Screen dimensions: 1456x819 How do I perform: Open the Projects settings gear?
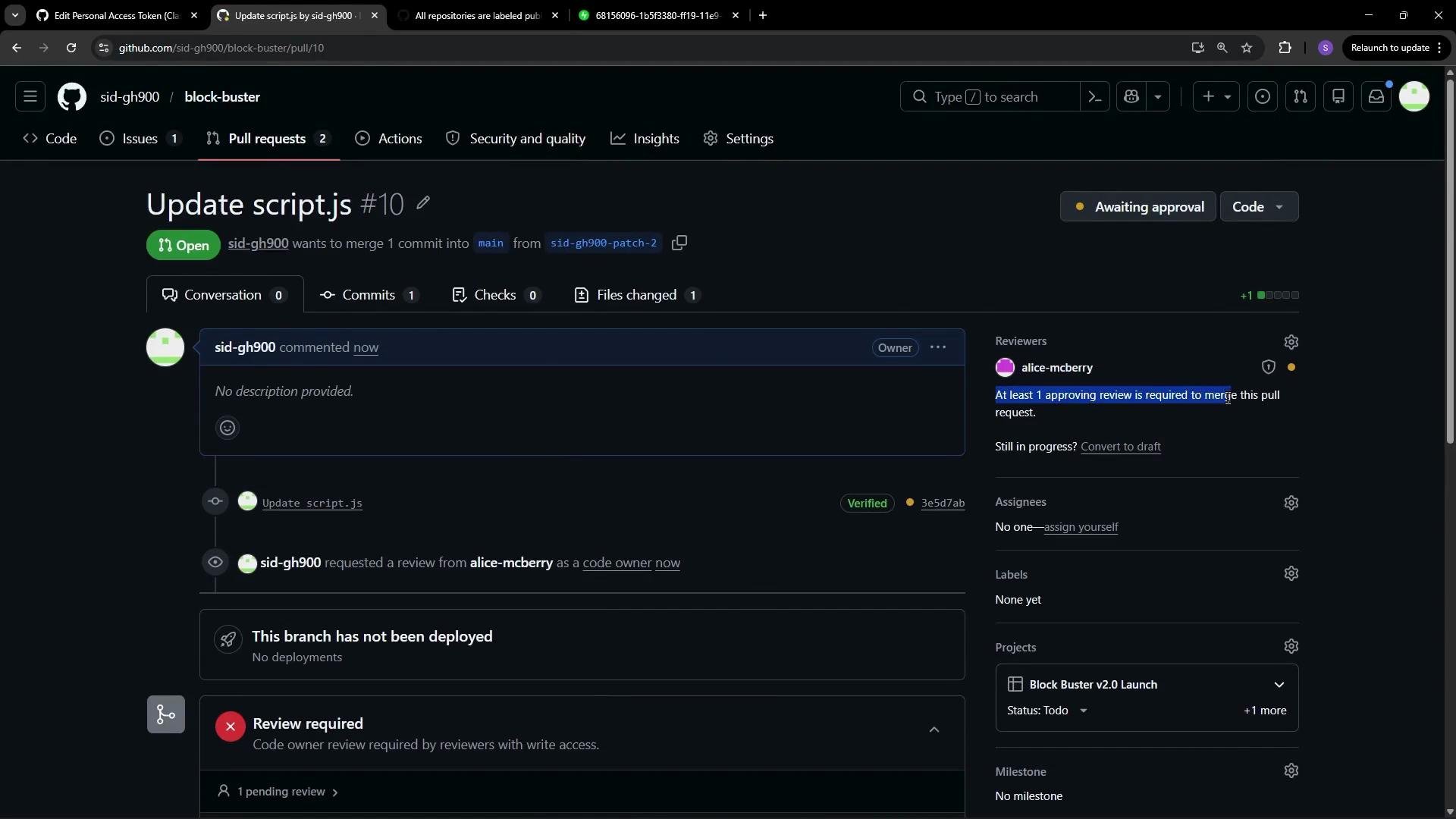pos(1291,646)
